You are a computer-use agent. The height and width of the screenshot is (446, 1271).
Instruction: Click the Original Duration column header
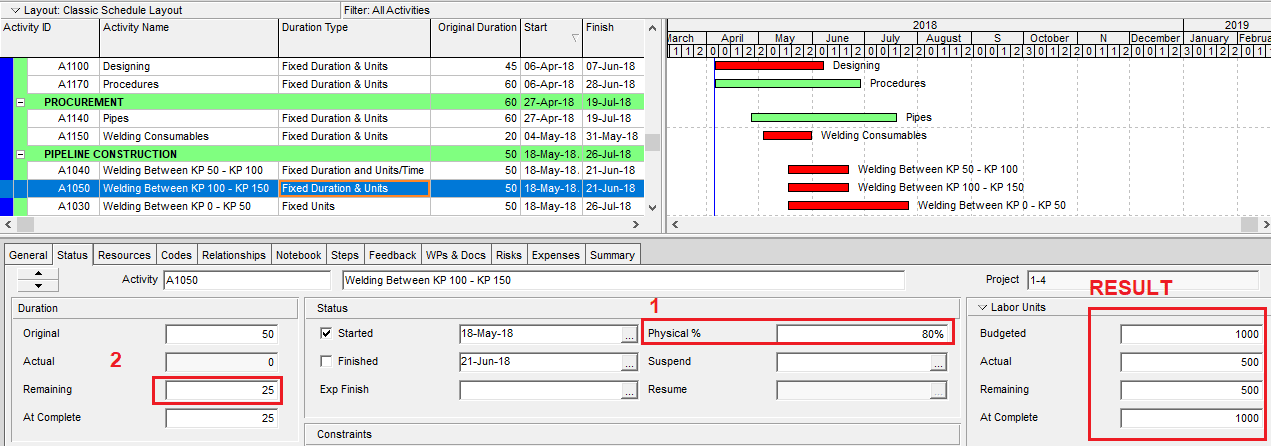tap(476, 37)
